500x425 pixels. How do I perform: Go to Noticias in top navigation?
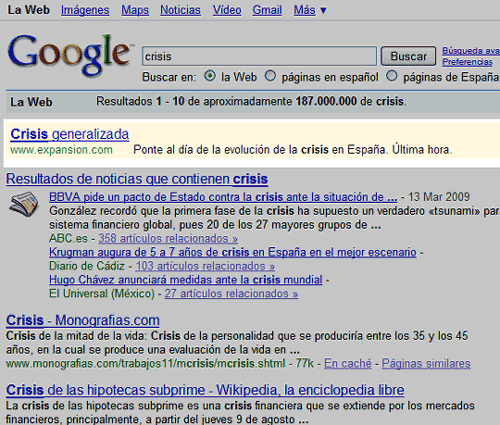click(180, 10)
